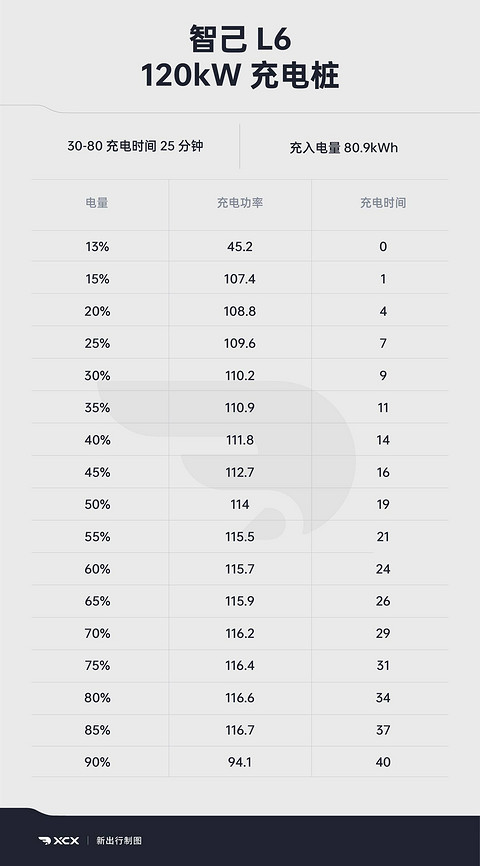Click the 40 minutes charging time cell
Viewport: 480px width, 866px height.
(x=383, y=762)
